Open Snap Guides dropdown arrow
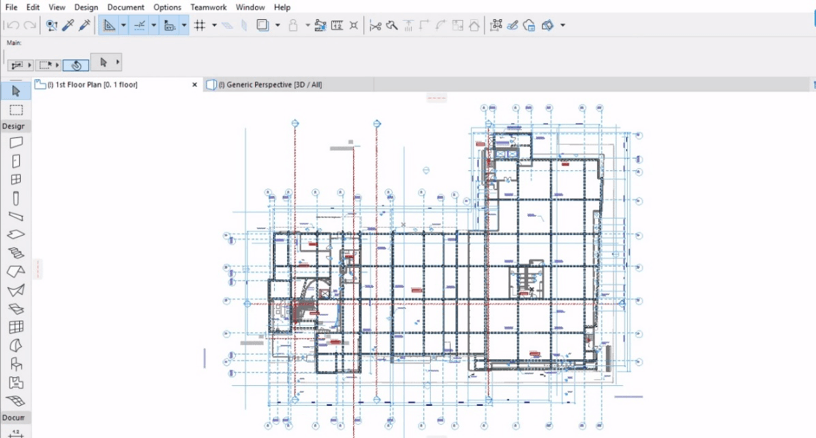The width and height of the screenshot is (816, 438). tap(154, 25)
